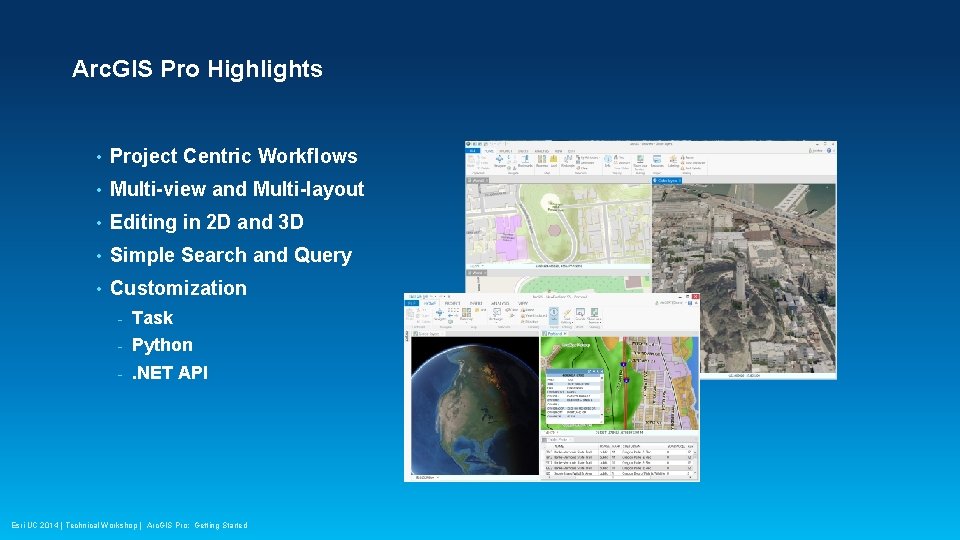Click the ".NET API" sub-bullet
The image size is (960, 540).
point(170,372)
